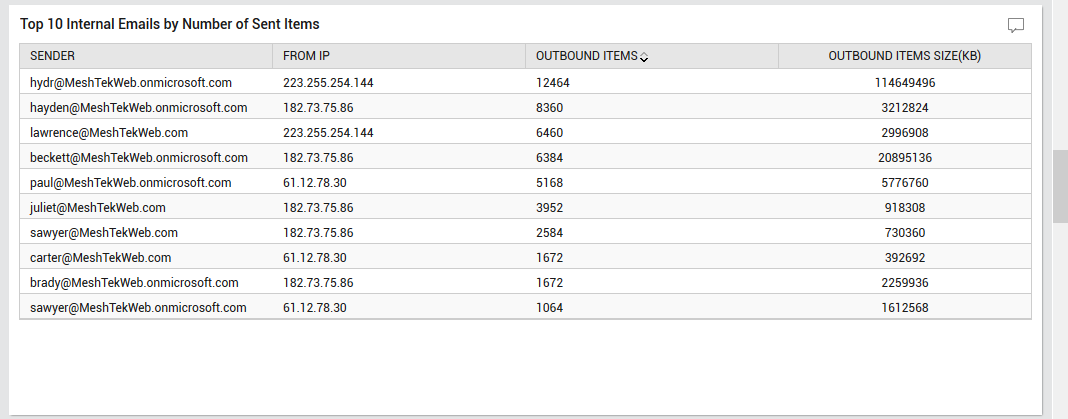Click the vertical scrollbar thumb
The height and width of the screenshot is (419, 1068).
(1061, 186)
